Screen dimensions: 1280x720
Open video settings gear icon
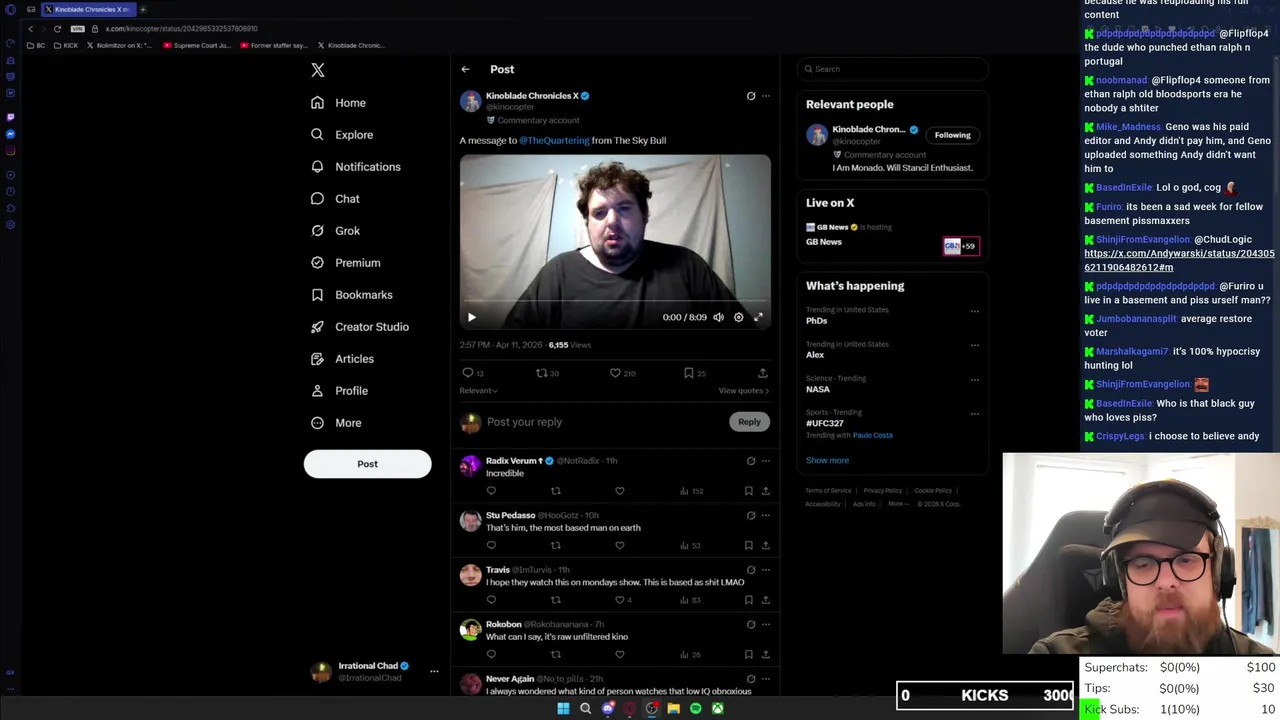tap(739, 317)
